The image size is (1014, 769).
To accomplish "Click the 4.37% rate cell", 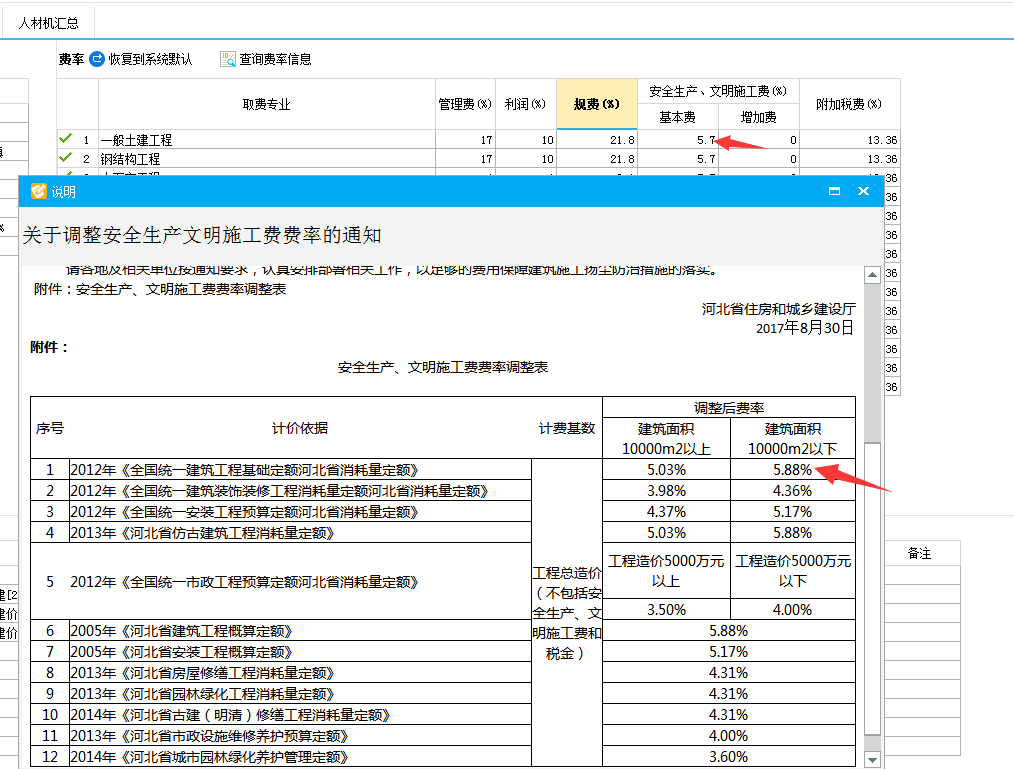I will 666,512.
